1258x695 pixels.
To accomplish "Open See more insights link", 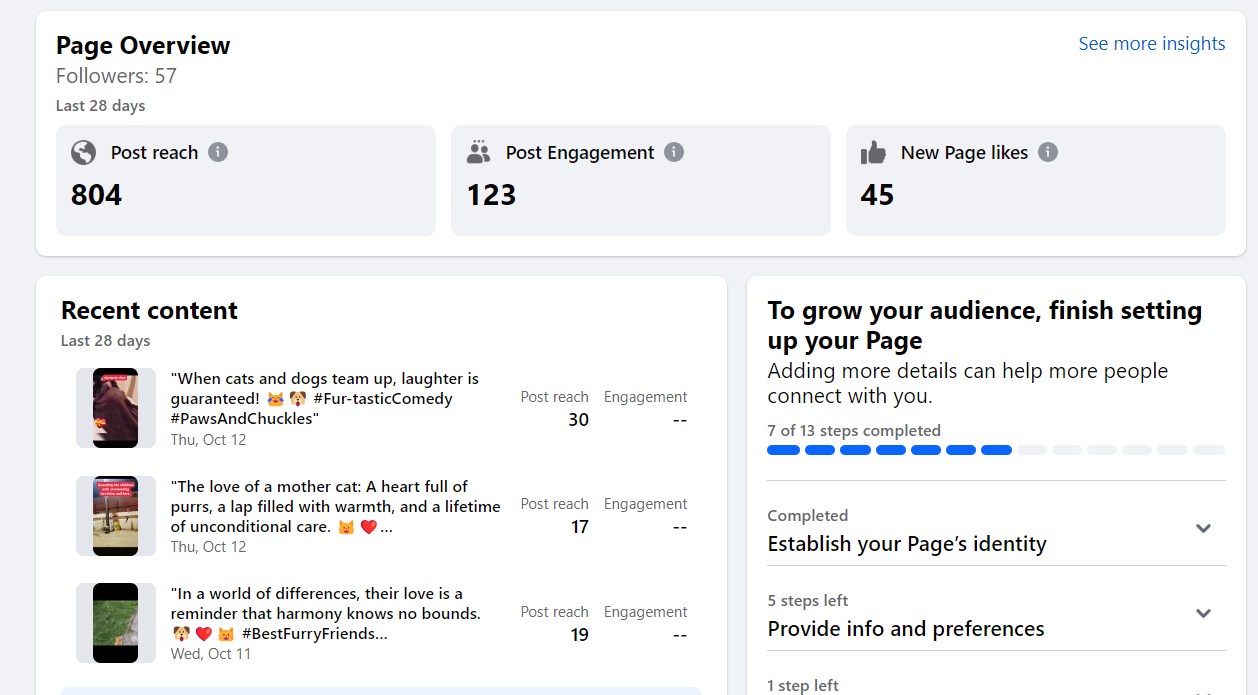I will [1152, 44].
